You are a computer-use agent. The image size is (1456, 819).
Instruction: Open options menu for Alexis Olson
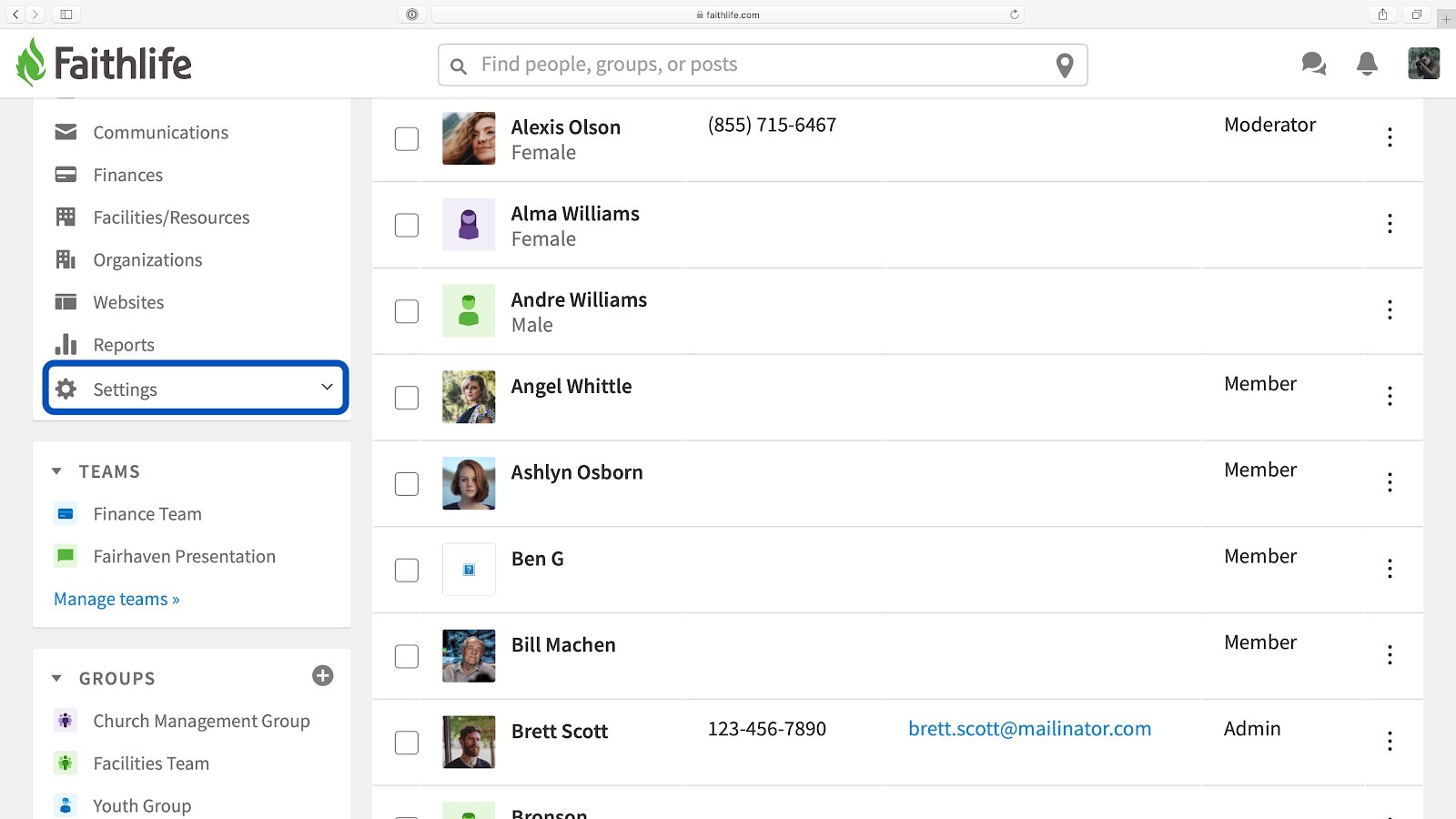1390,137
